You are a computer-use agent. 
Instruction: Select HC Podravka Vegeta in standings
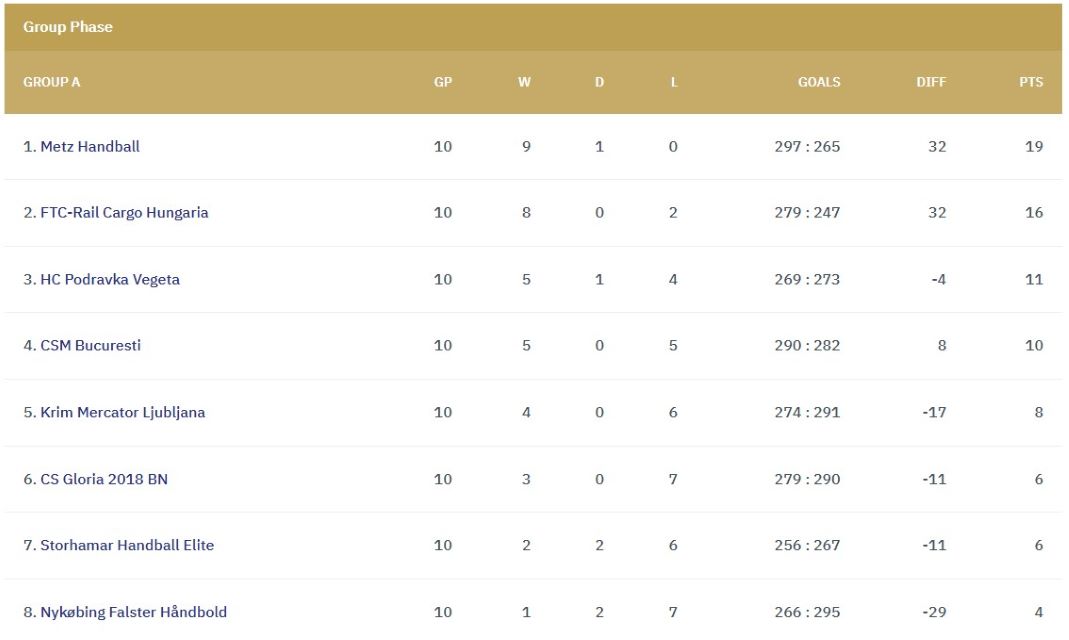tap(109, 280)
